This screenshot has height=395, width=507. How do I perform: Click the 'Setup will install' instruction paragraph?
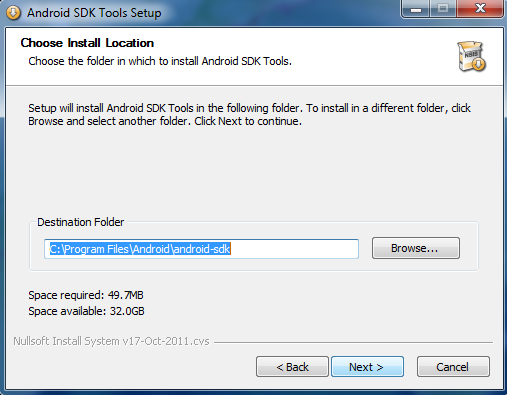[249, 115]
